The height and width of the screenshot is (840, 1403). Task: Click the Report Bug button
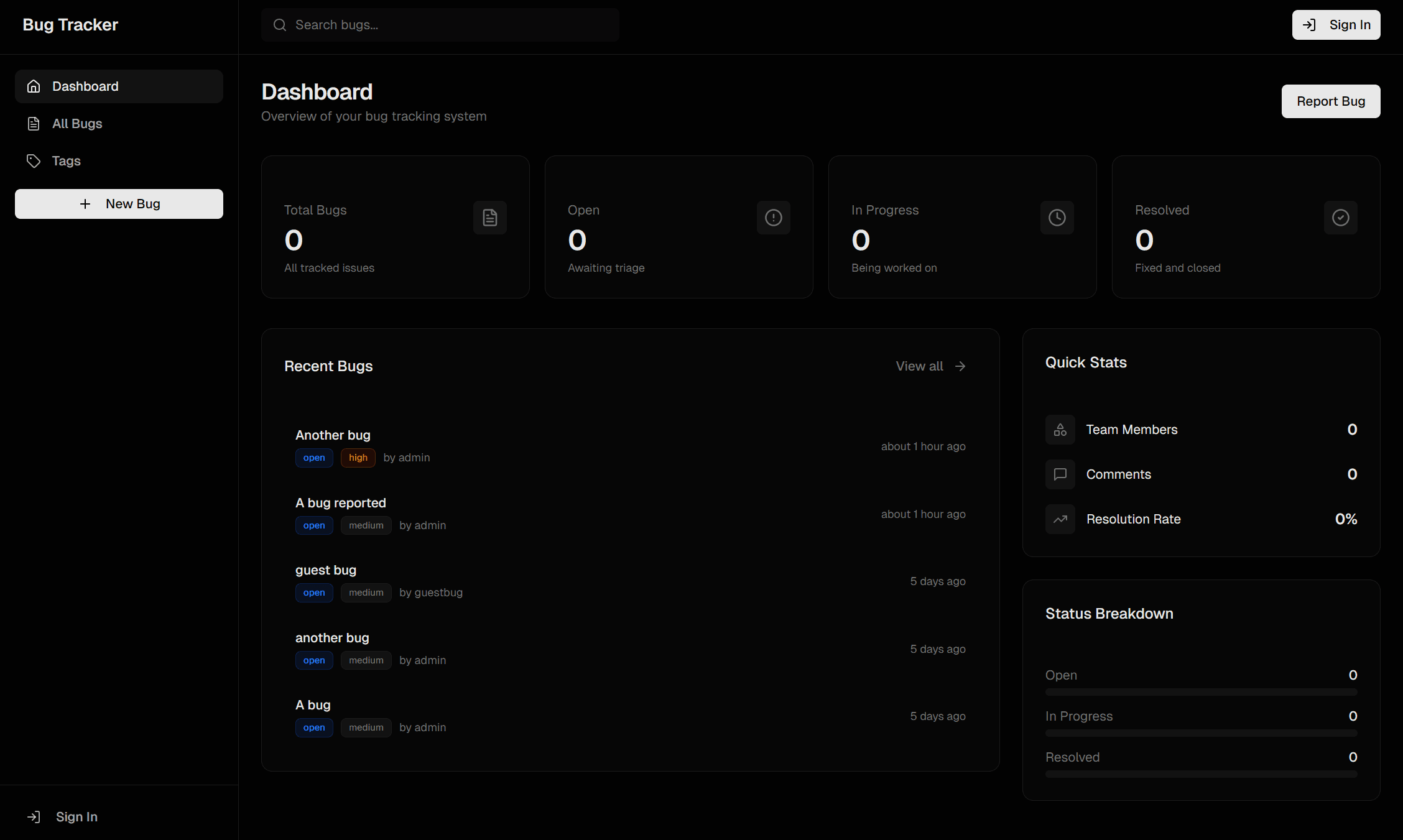click(x=1330, y=101)
